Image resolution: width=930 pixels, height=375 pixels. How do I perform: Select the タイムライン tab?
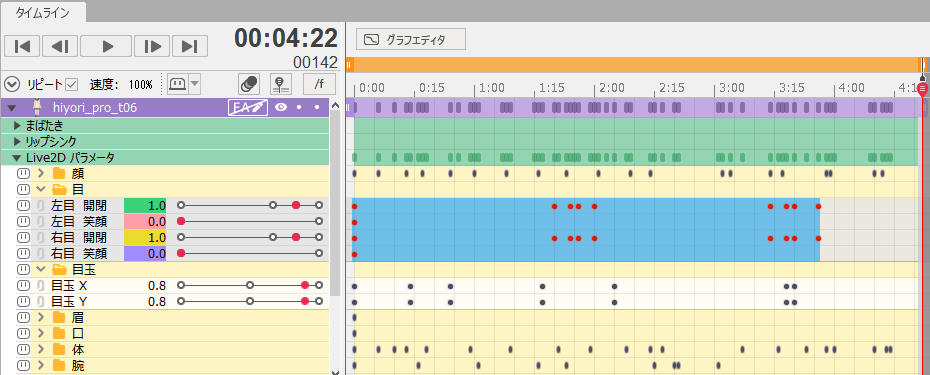point(43,12)
